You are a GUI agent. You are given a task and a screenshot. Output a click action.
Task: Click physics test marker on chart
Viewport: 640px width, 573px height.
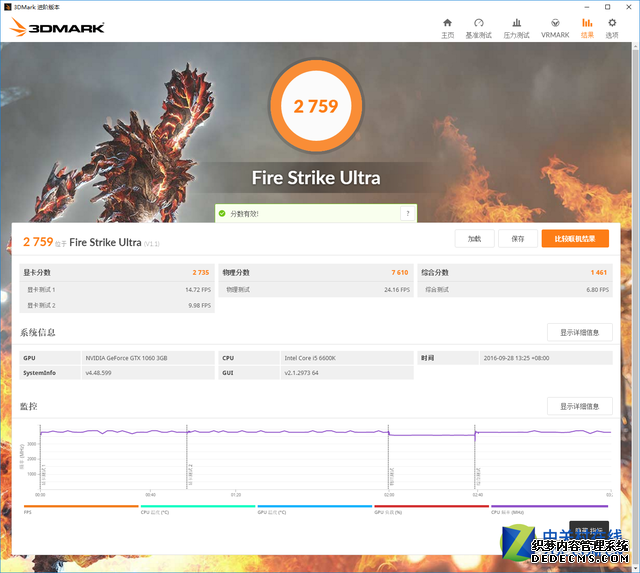[x=392, y=477]
